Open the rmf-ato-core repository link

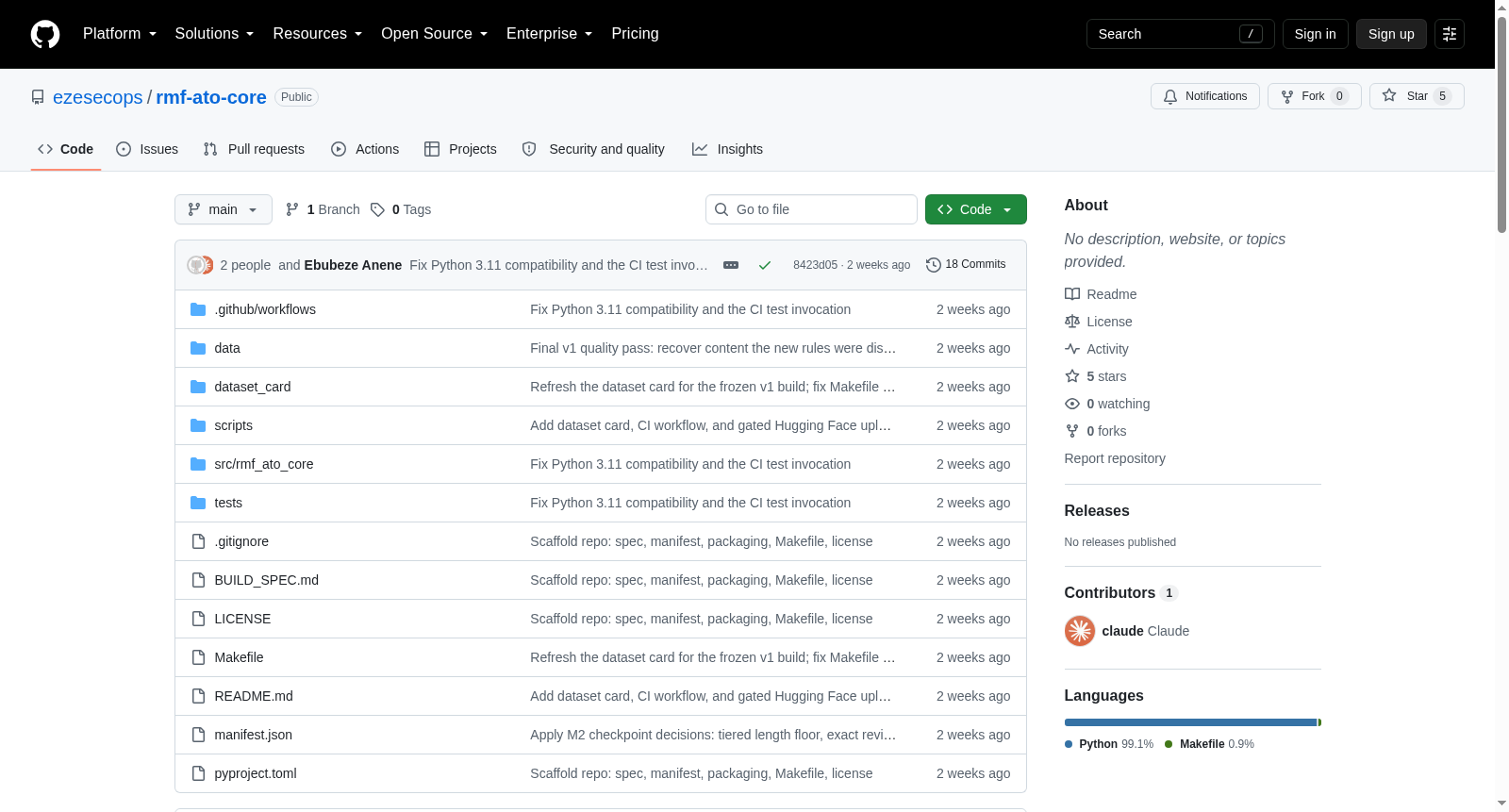211,97
